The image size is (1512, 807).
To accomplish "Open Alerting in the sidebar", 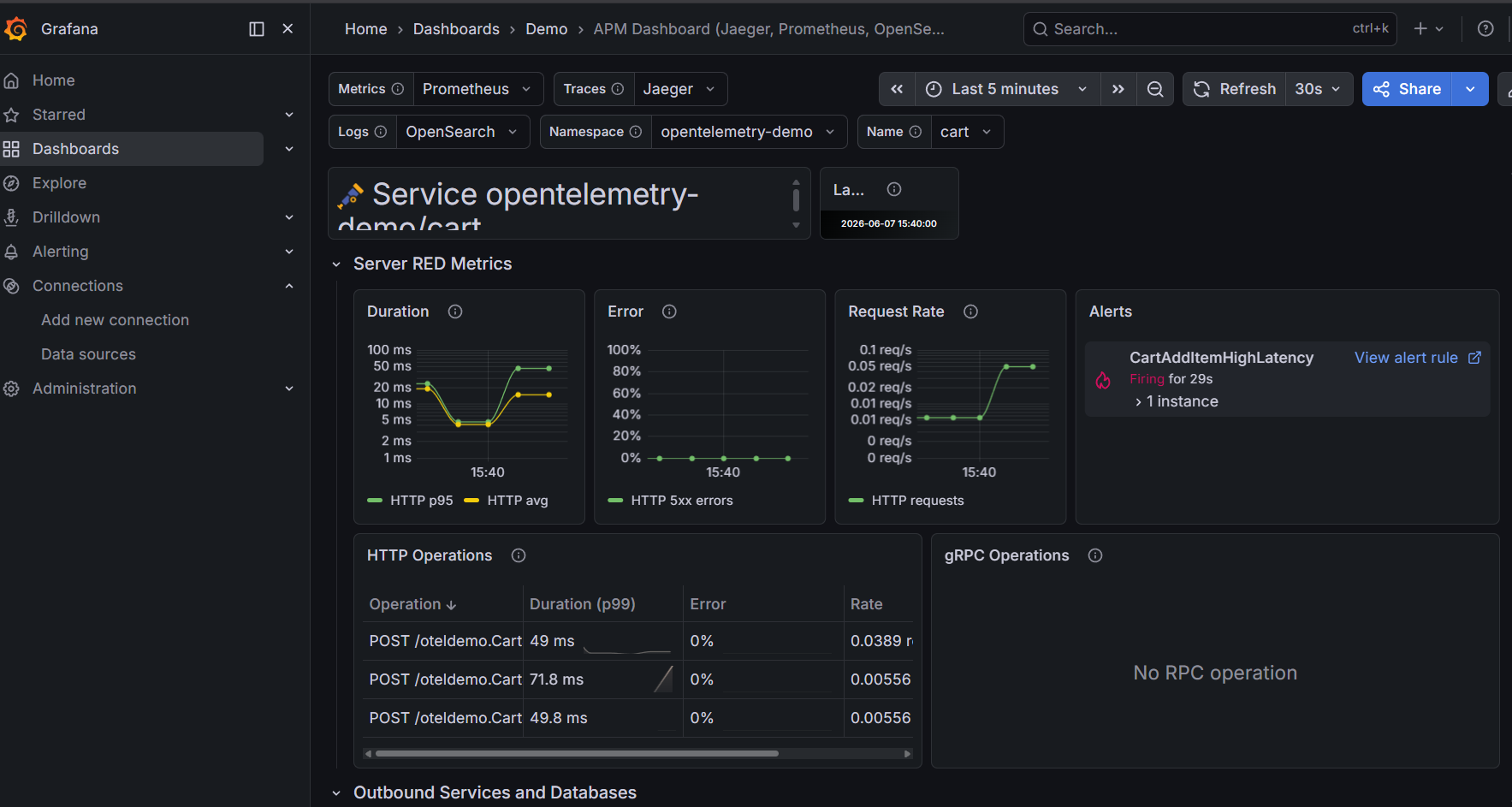I will (60, 252).
